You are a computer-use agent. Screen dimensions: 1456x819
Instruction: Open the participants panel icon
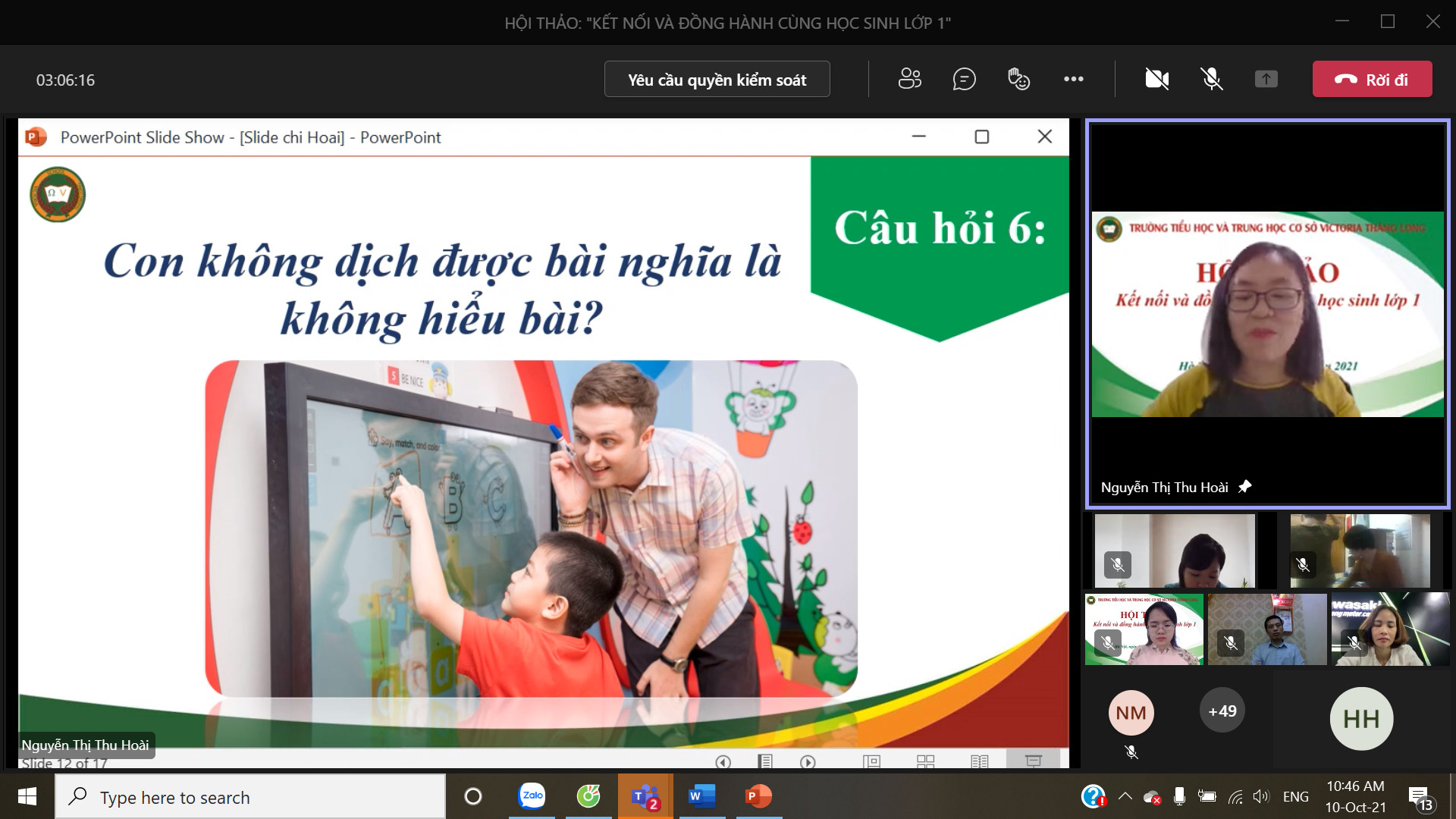909,79
